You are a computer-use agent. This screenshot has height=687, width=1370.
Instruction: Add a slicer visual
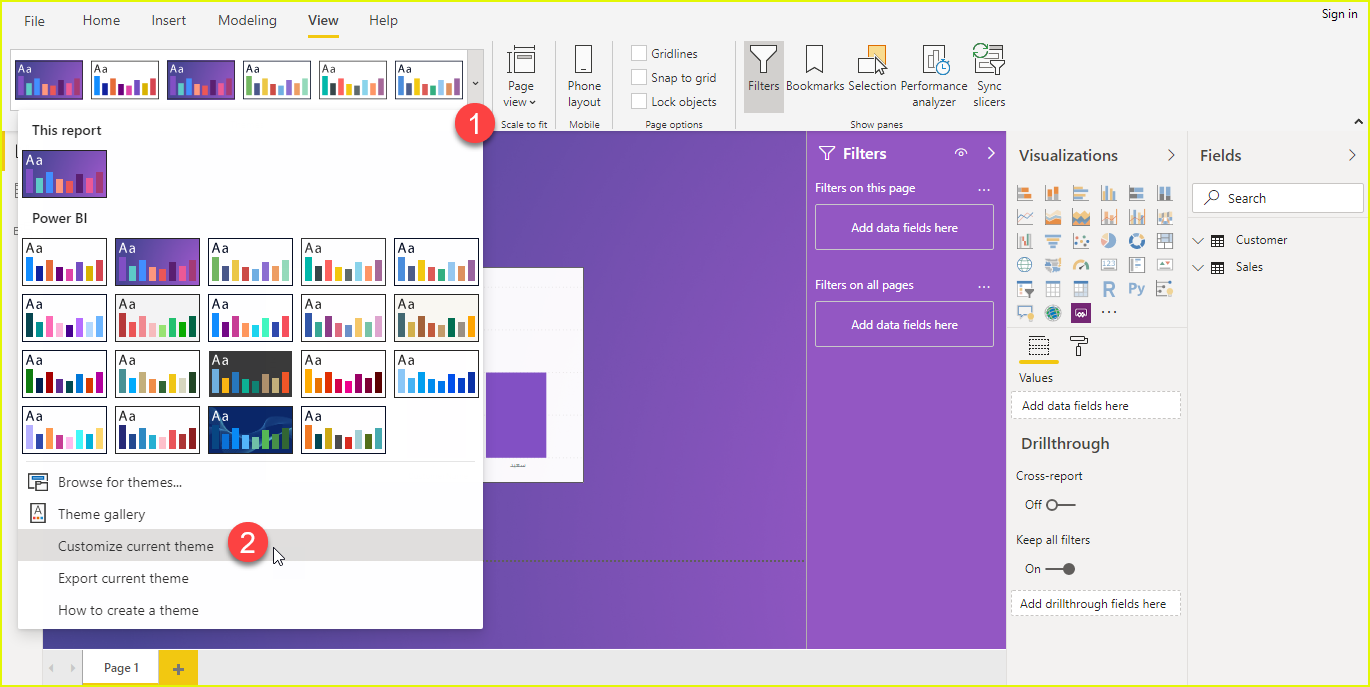point(1024,288)
